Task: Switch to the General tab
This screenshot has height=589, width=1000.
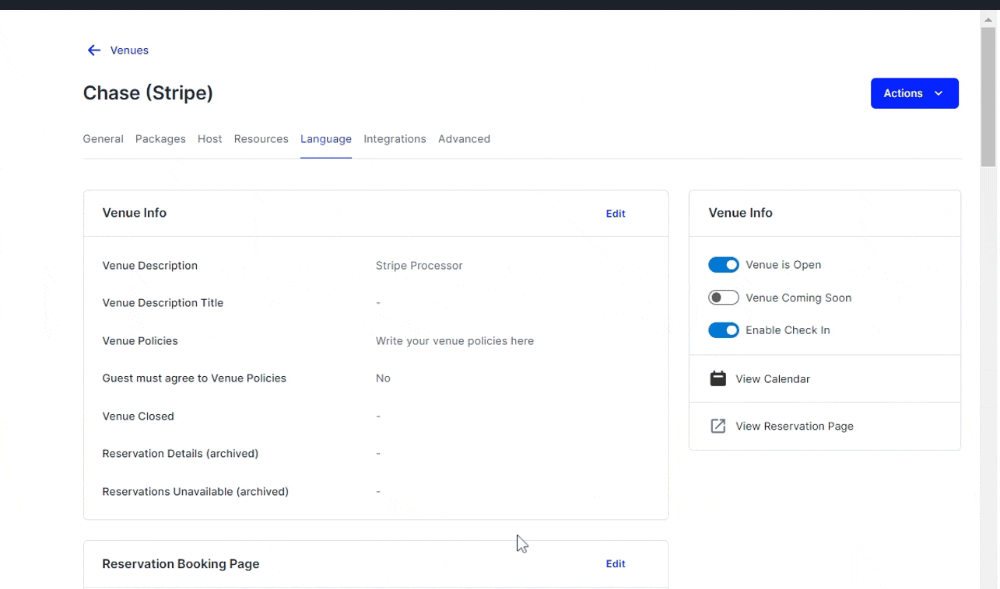Action: (103, 139)
